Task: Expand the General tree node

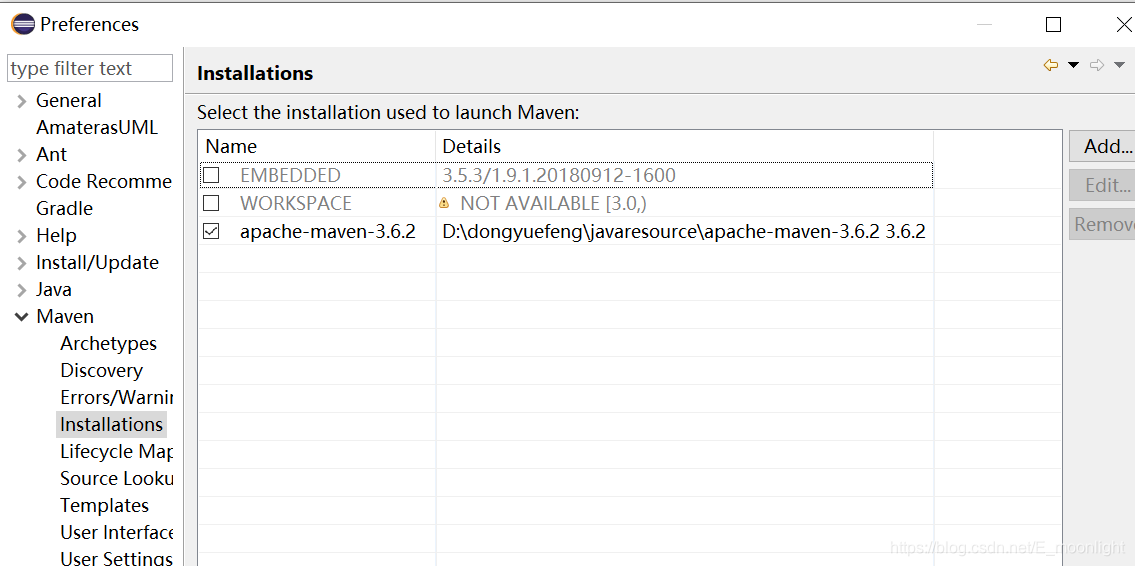Action: pos(22,101)
